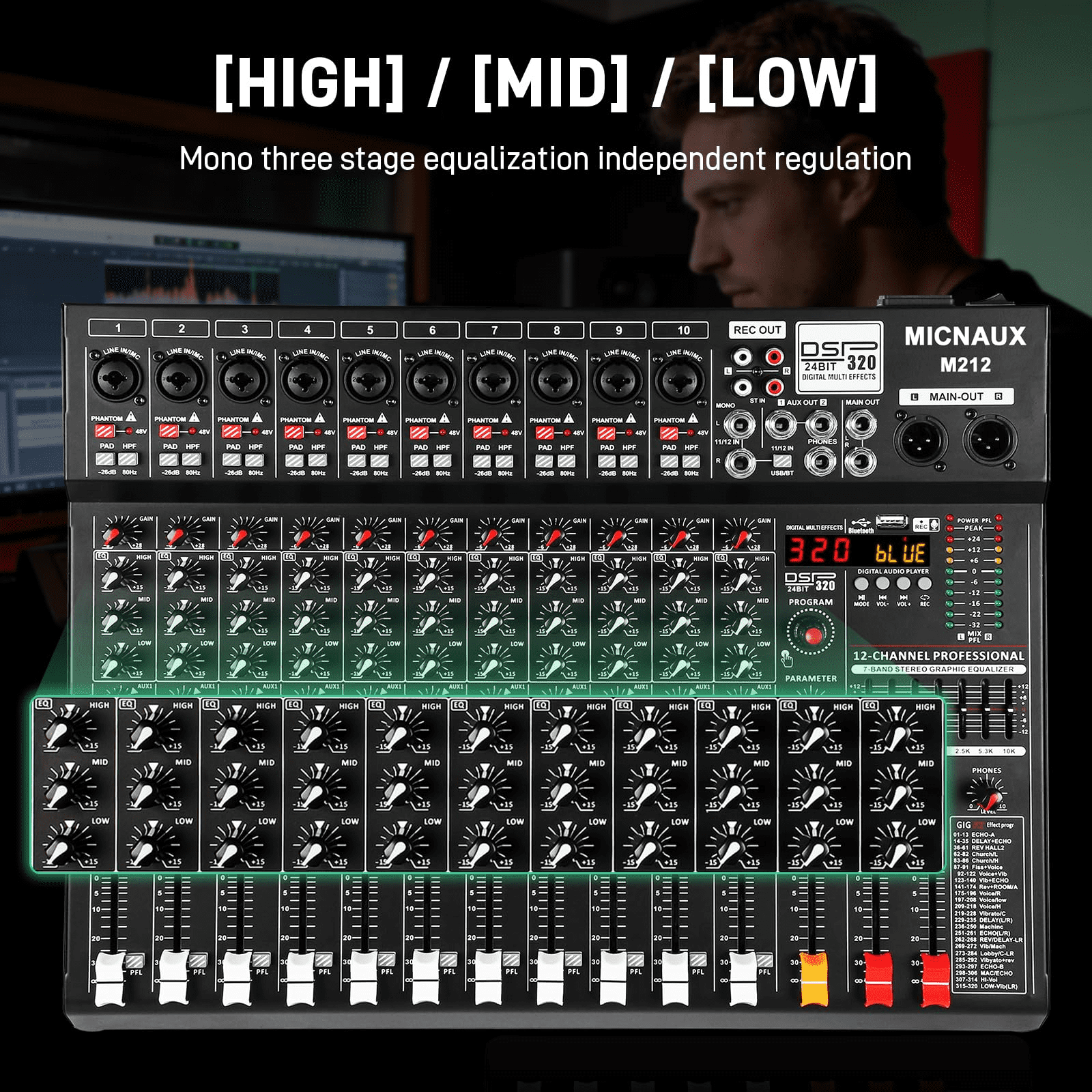
Task: Select the ST IN right red RCA jack
Action: point(773,388)
